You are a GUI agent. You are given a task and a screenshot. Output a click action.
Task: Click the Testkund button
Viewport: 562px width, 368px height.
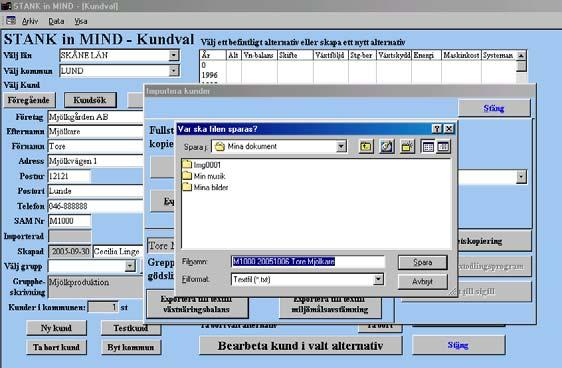click(x=131, y=328)
